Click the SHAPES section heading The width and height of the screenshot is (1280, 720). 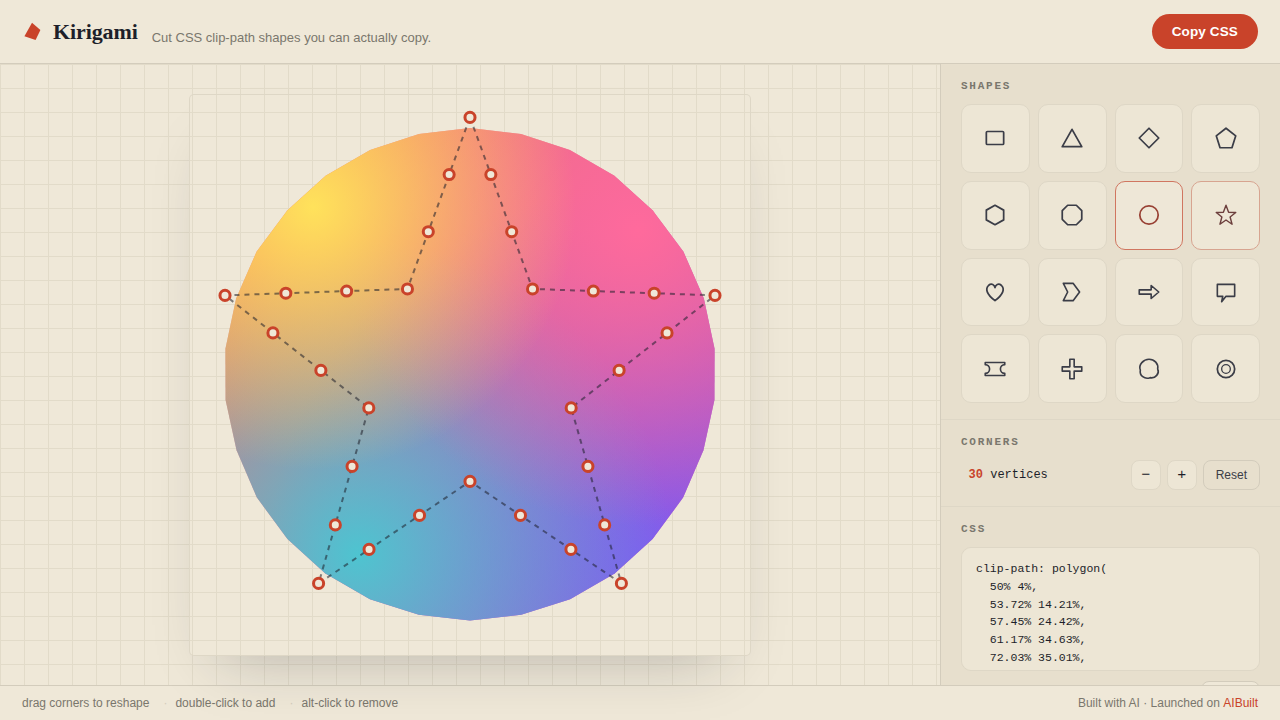click(x=986, y=86)
